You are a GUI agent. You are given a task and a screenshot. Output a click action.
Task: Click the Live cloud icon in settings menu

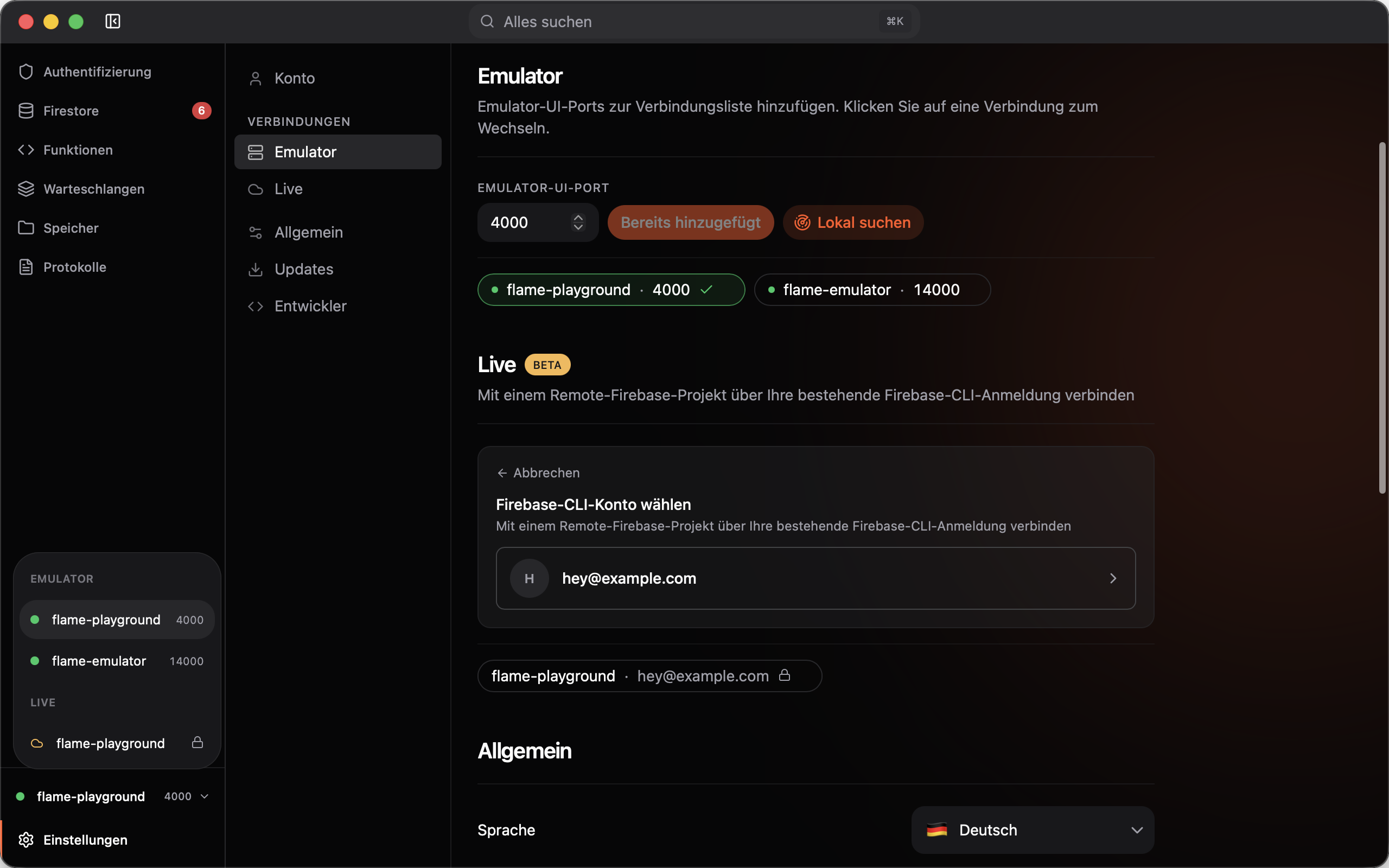256,189
